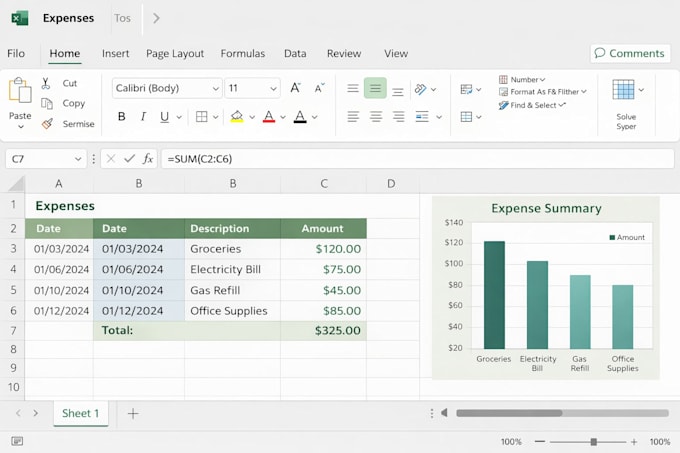Confirm formula with checkmark icon
The height and width of the screenshot is (453, 680).
click(129, 159)
